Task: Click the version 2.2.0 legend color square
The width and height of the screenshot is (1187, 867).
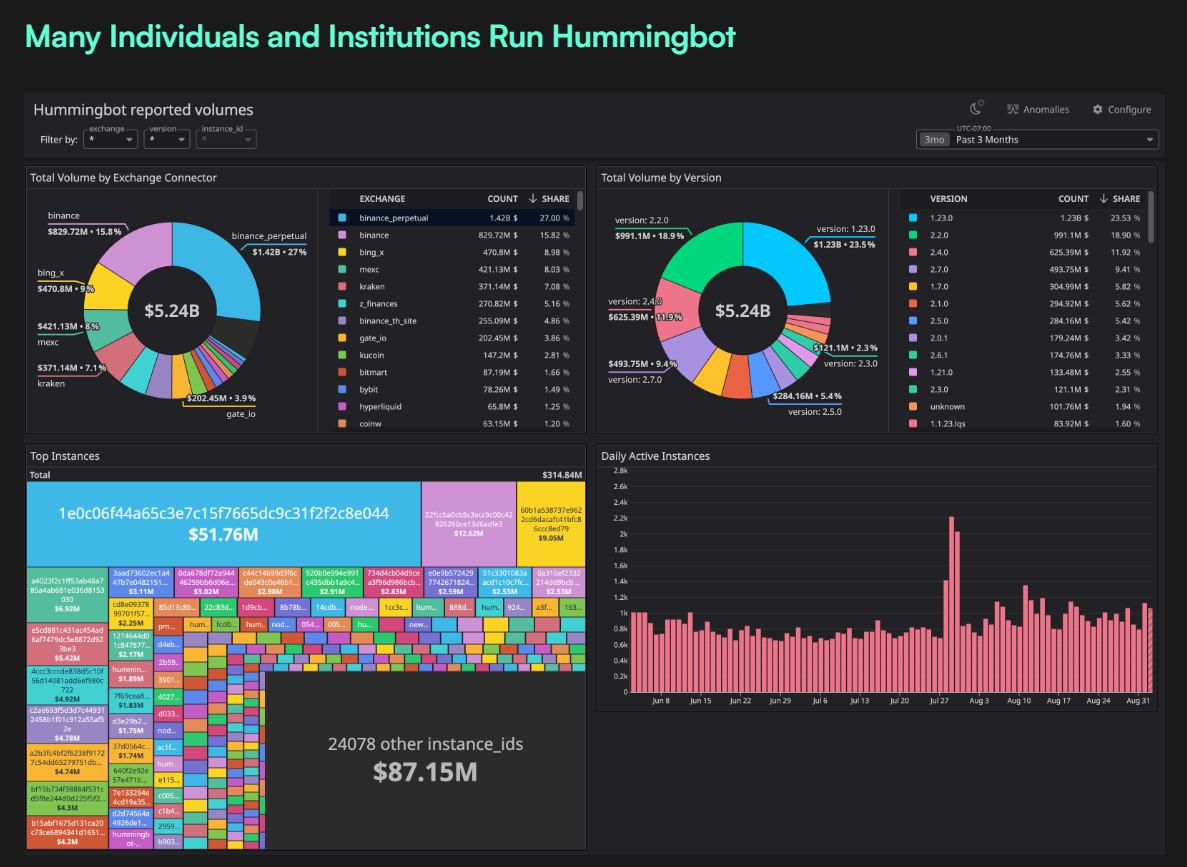Action: point(913,236)
